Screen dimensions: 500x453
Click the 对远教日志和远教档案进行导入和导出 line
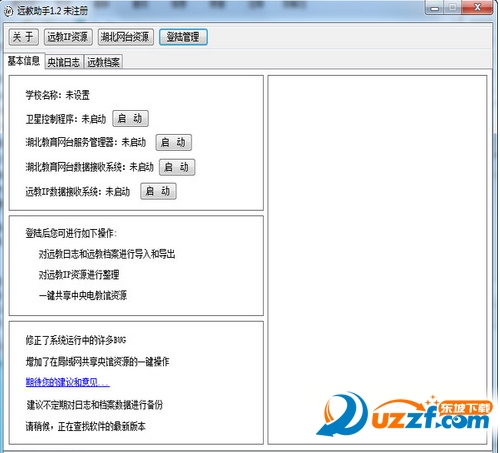(x=107, y=254)
